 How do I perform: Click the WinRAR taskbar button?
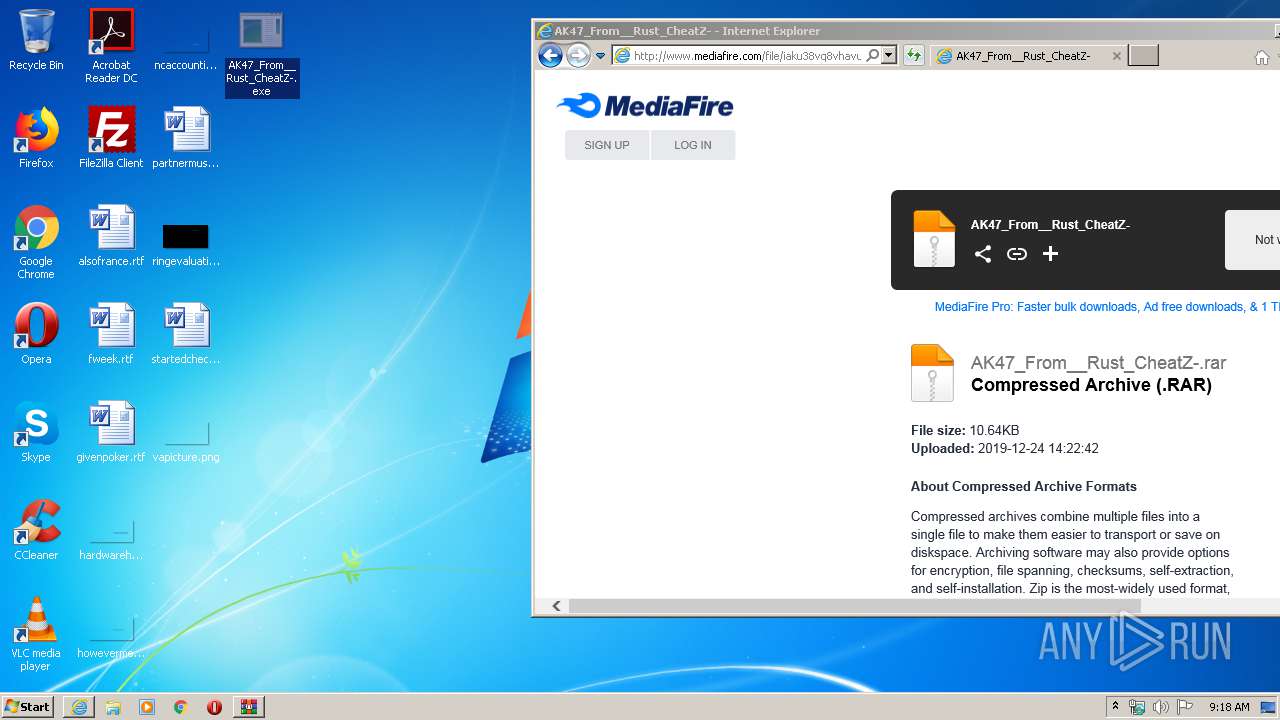(248, 707)
